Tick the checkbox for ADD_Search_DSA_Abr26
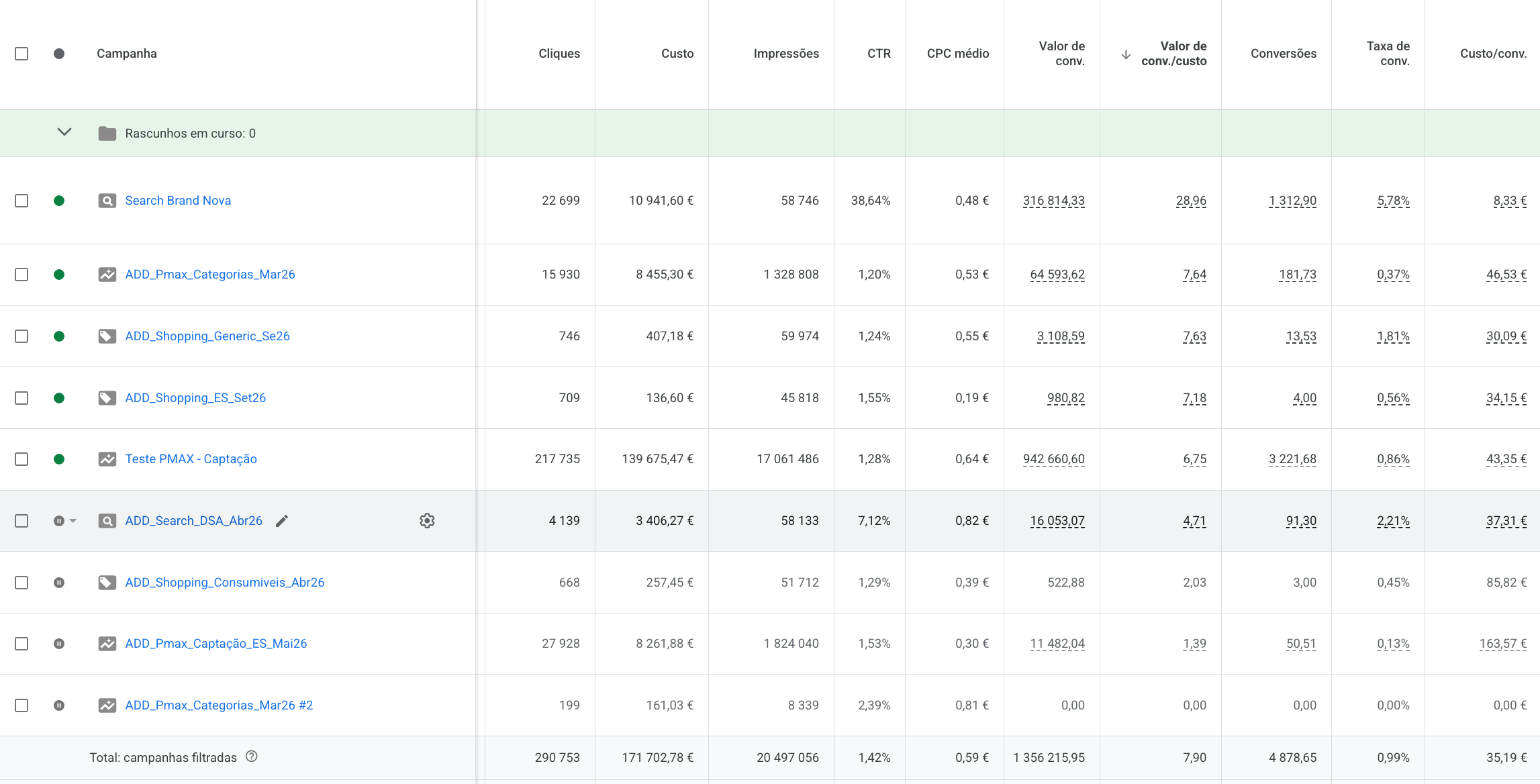This screenshot has width=1540, height=784. click(21, 521)
